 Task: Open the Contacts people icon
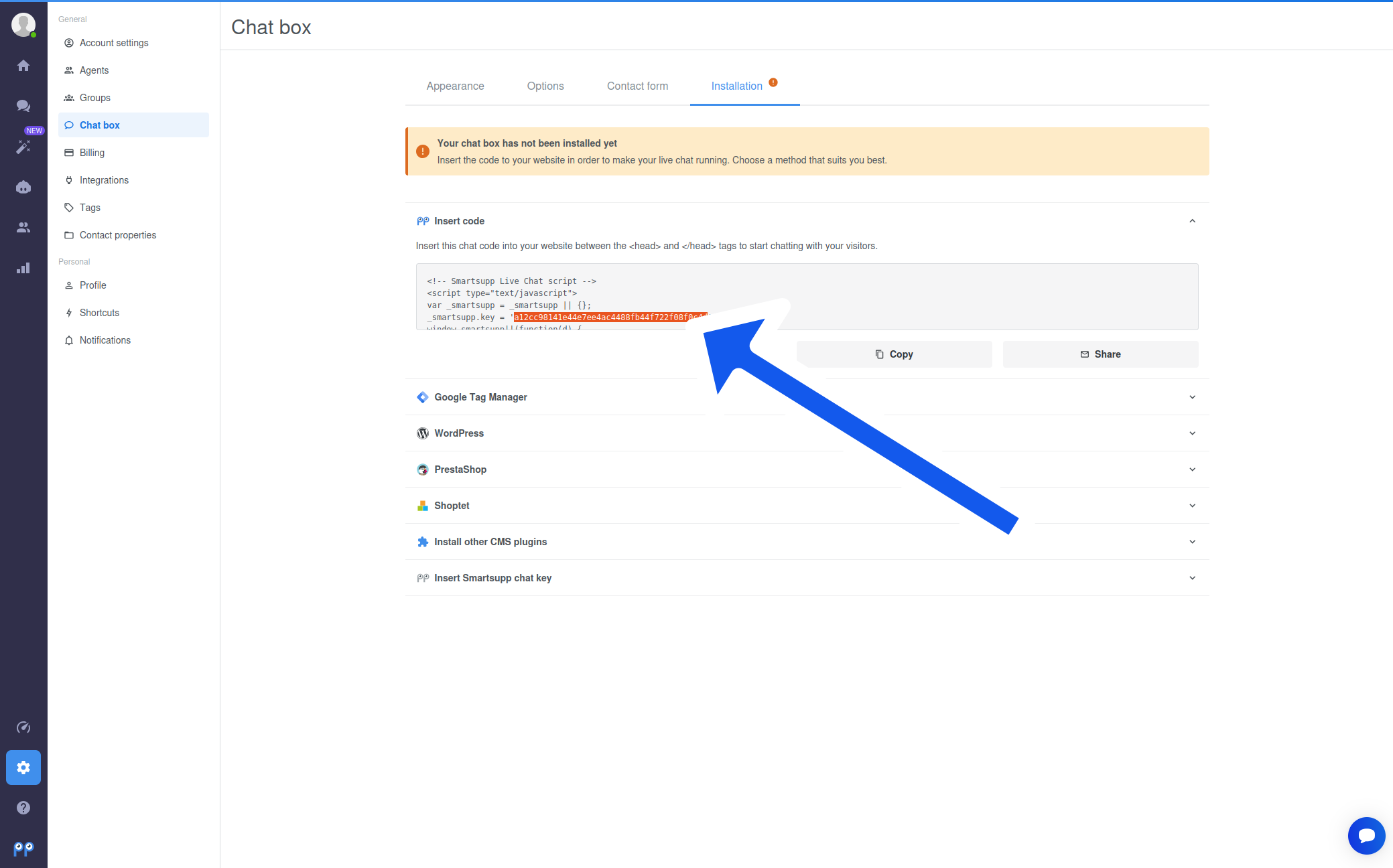23,228
